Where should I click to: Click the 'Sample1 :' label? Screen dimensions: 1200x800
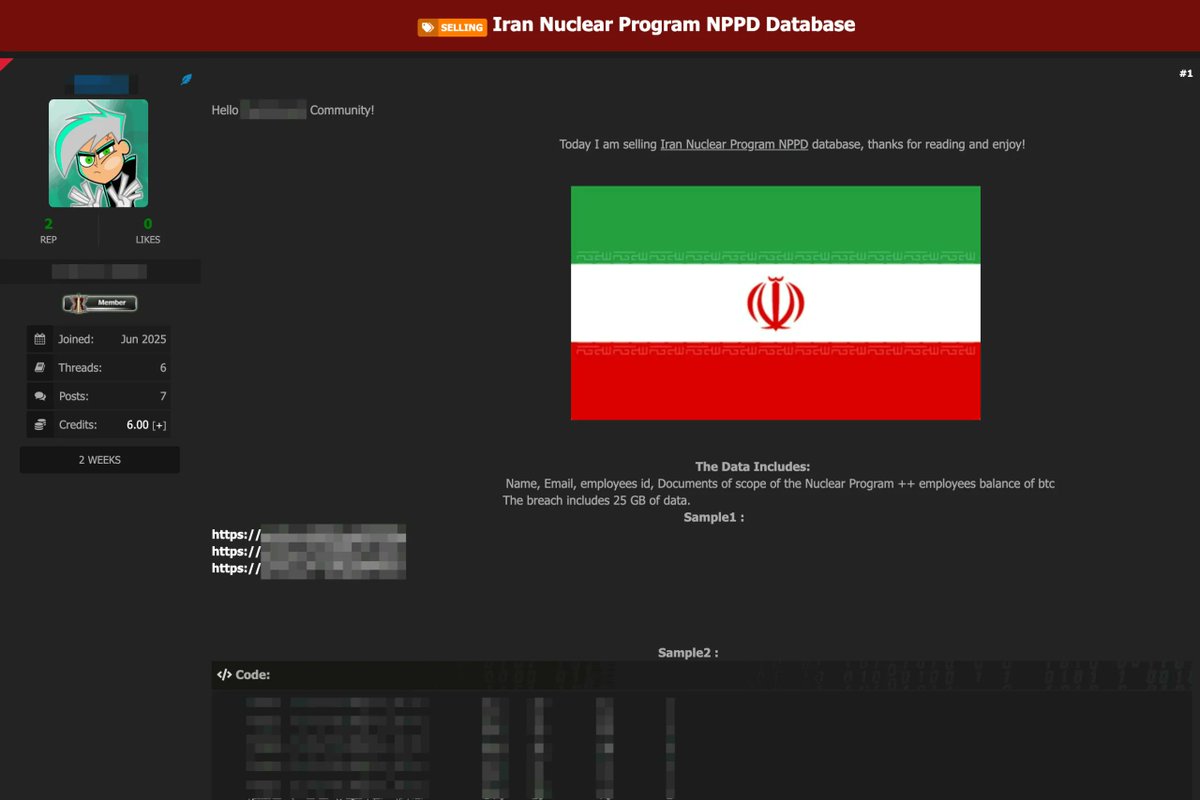pos(714,517)
